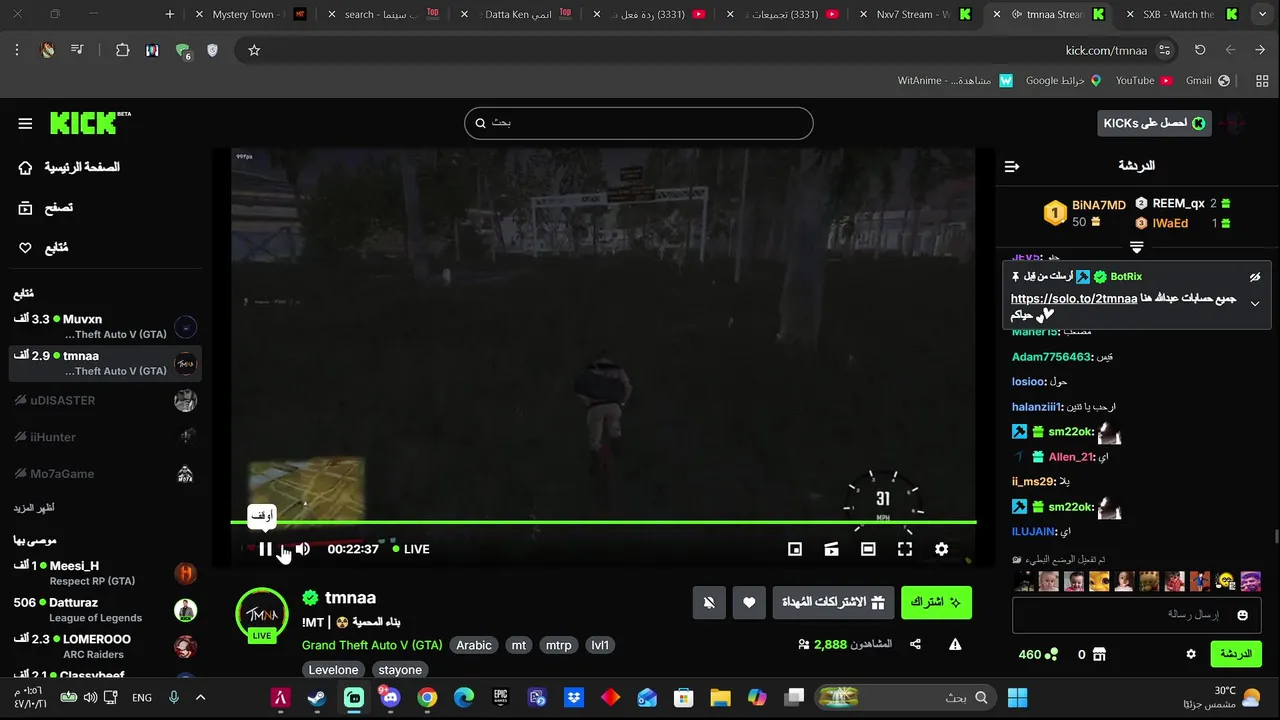1280x720 pixels.
Task: Go to Kick home via logo
Action: [90, 123]
